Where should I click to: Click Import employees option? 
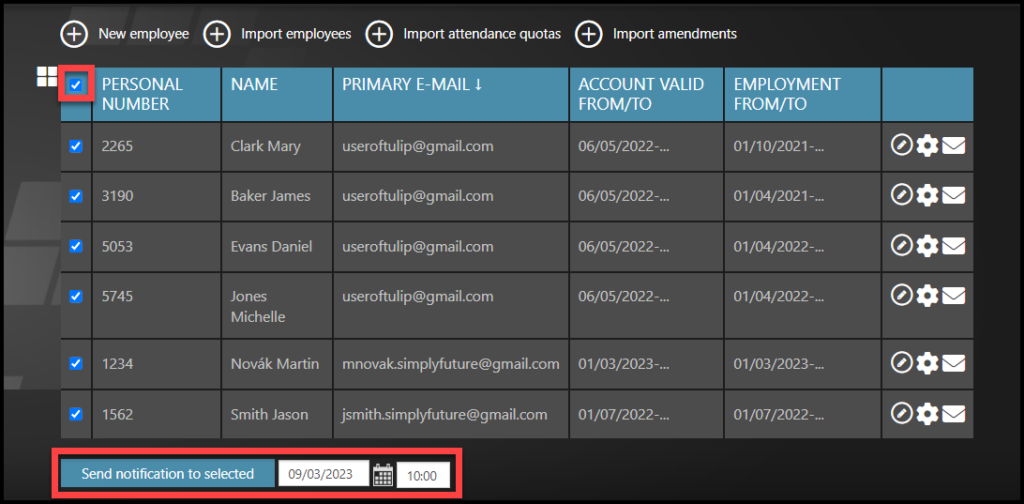point(278,34)
